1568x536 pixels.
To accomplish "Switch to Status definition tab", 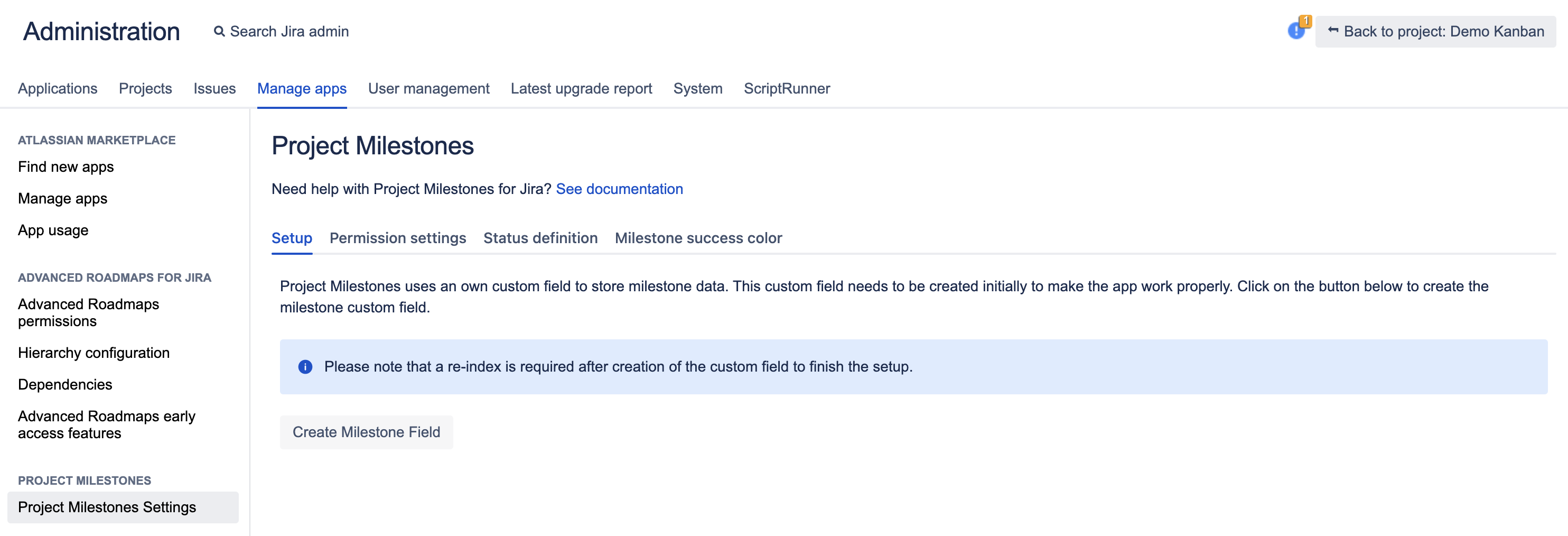I will pos(540,238).
